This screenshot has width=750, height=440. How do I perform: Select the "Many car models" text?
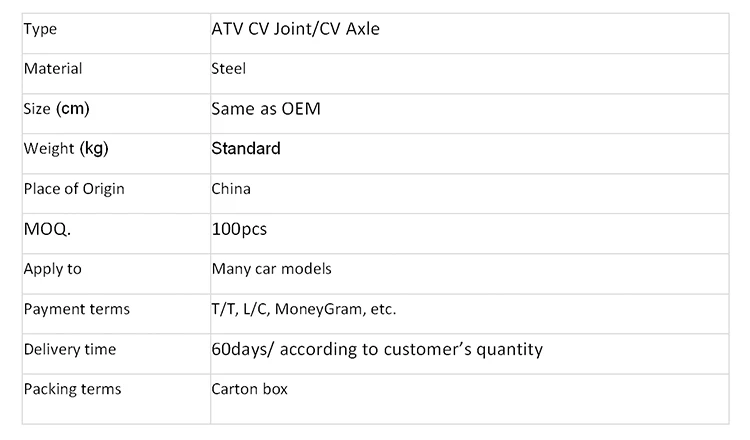[271, 269]
